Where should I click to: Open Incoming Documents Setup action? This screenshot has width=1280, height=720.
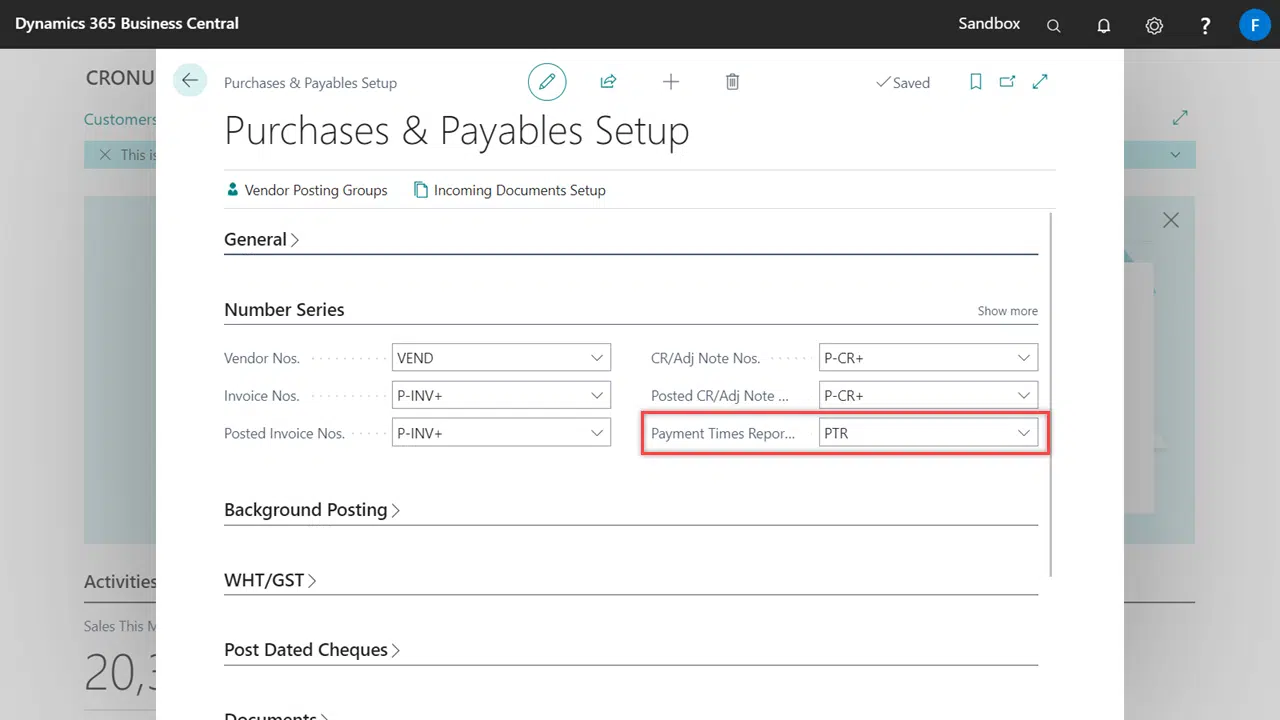tap(510, 190)
